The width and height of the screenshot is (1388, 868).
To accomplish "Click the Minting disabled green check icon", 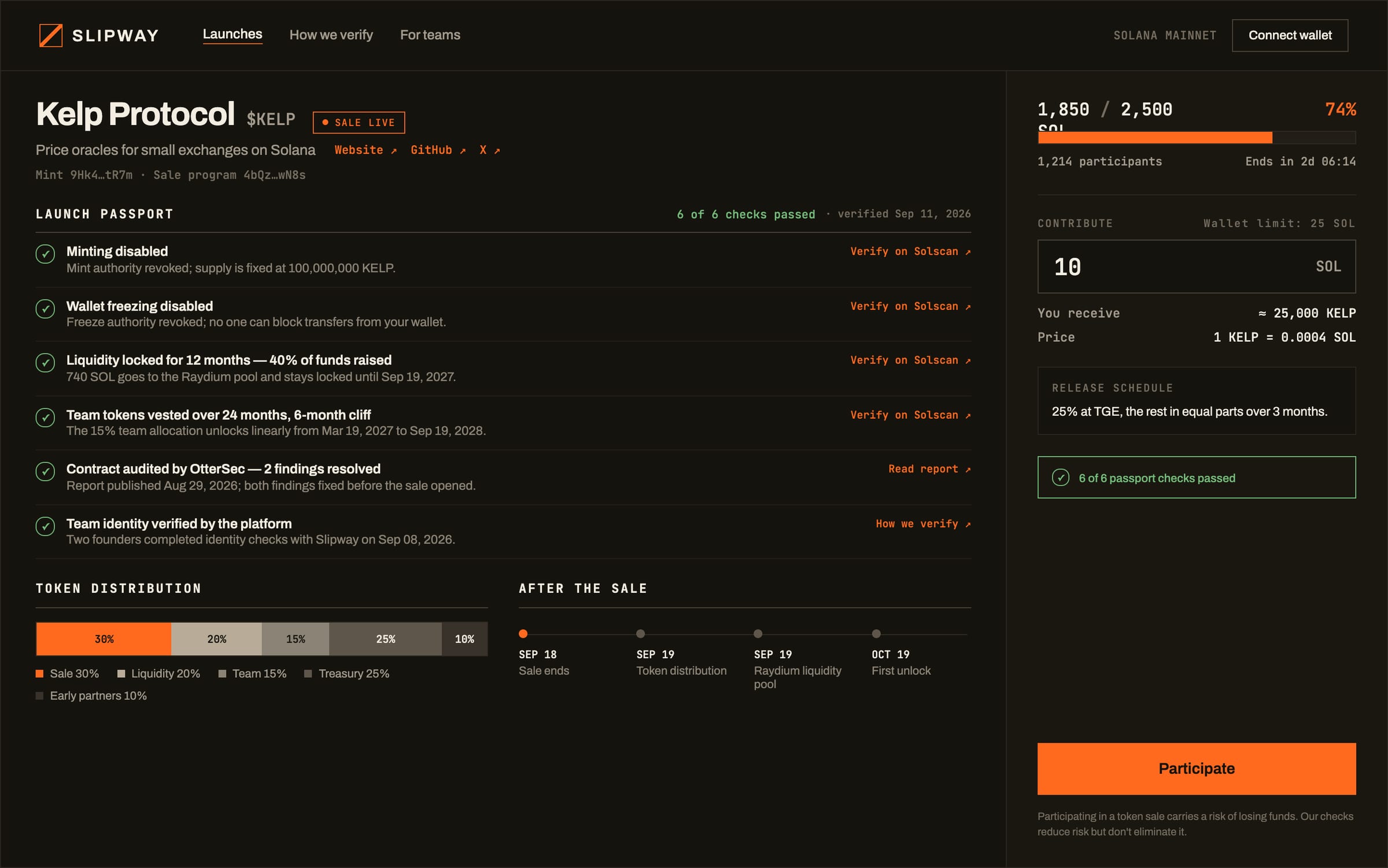I will [x=45, y=254].
